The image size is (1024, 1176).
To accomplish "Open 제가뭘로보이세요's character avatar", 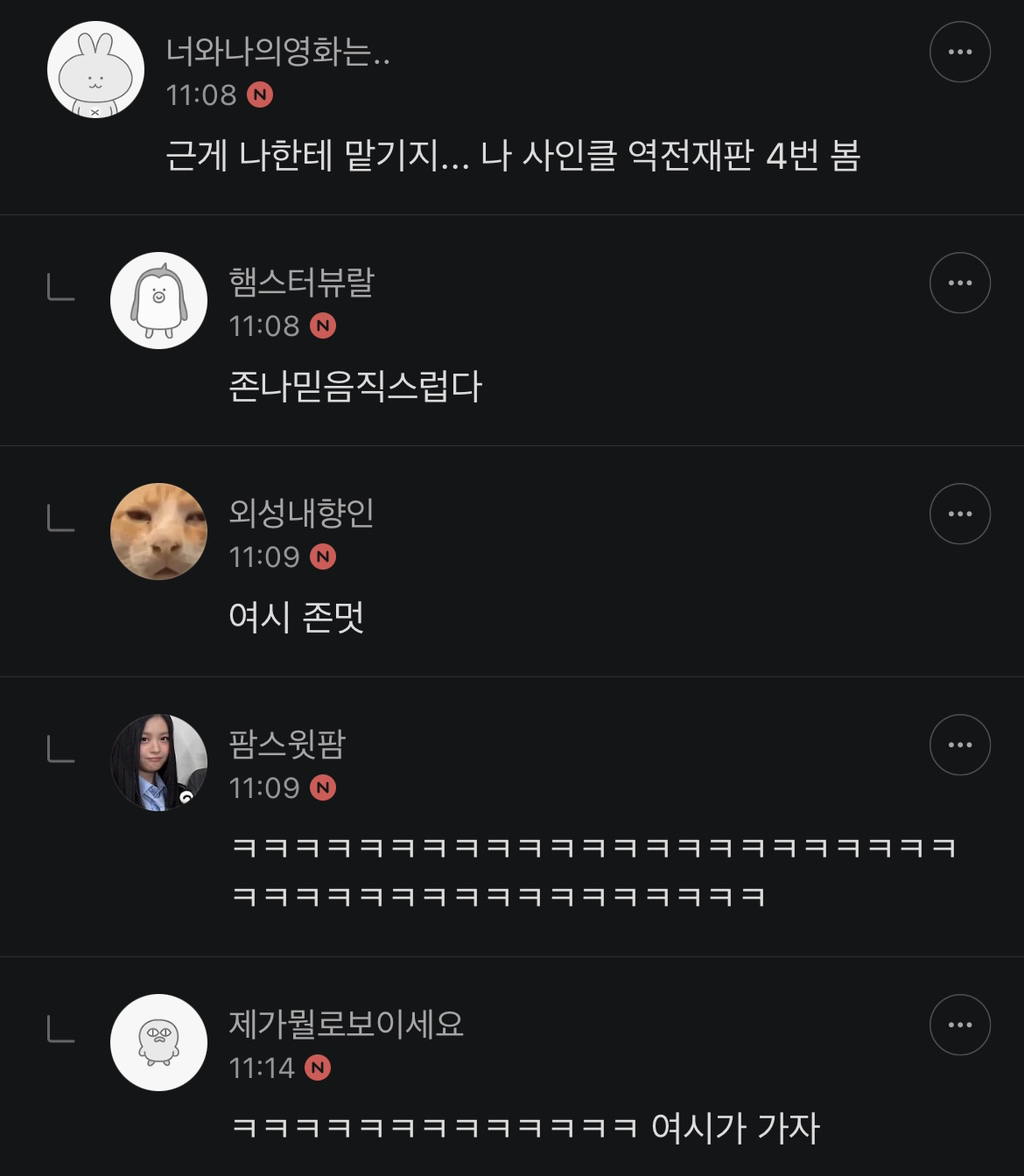I will pos(159,1042).
